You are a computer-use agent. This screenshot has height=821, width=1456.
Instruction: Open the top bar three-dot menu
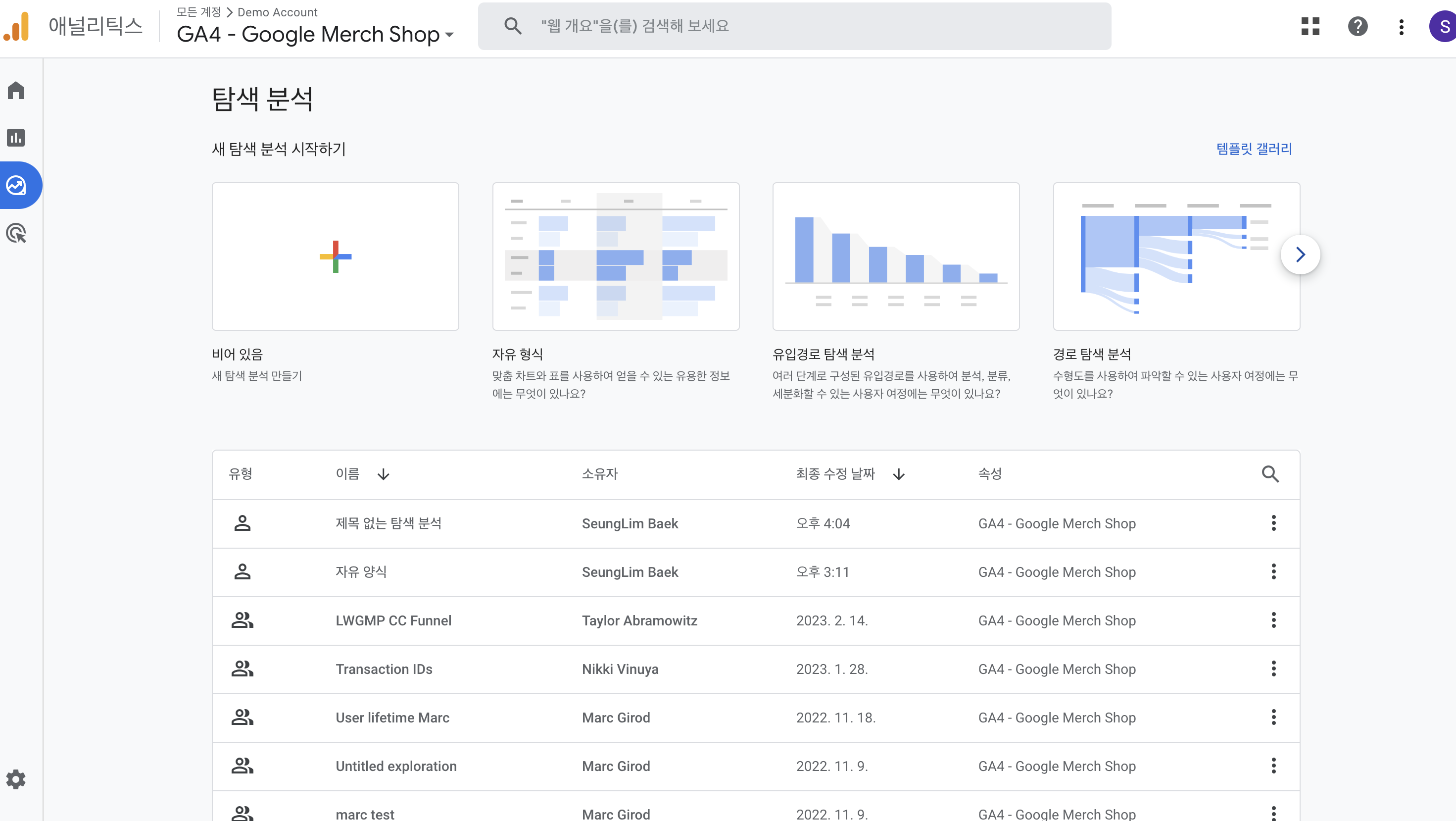pyautogui.click(x=1401, y=27)
